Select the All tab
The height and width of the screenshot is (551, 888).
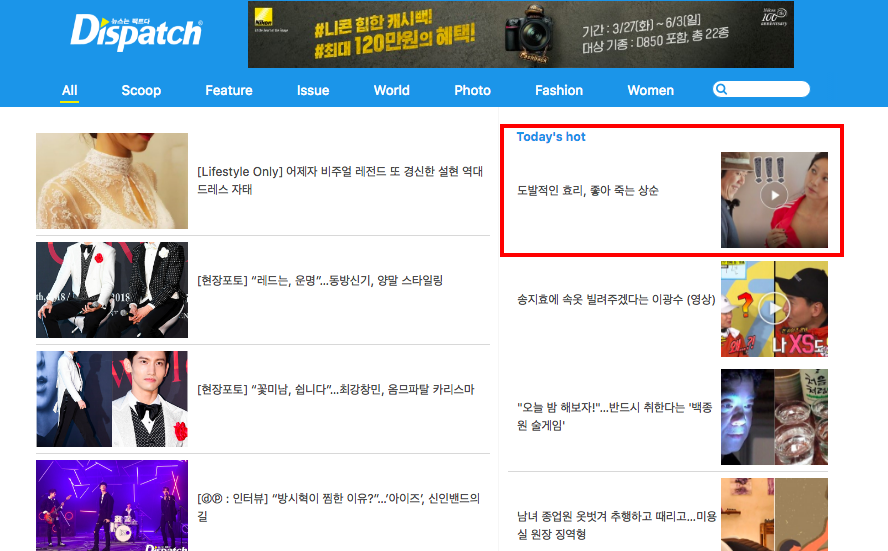click(x=70, y=91)
